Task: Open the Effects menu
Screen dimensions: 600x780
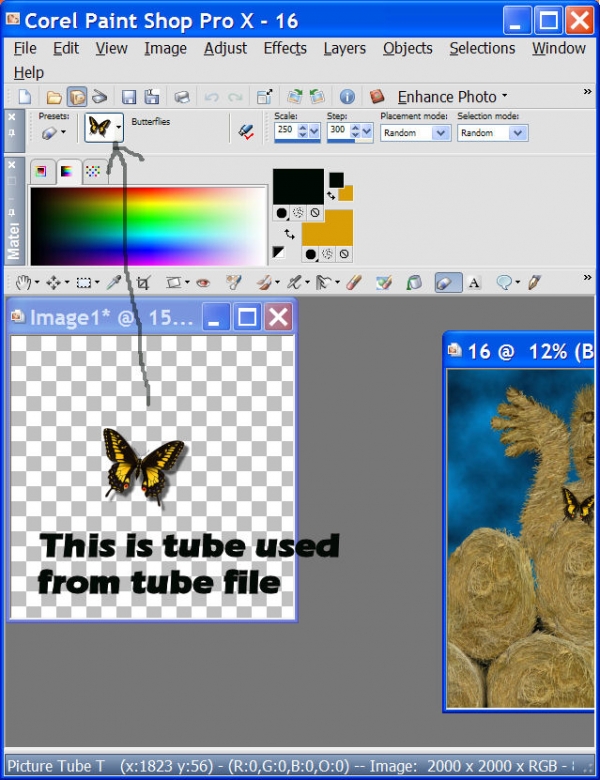Action: (x=285, y=48)
